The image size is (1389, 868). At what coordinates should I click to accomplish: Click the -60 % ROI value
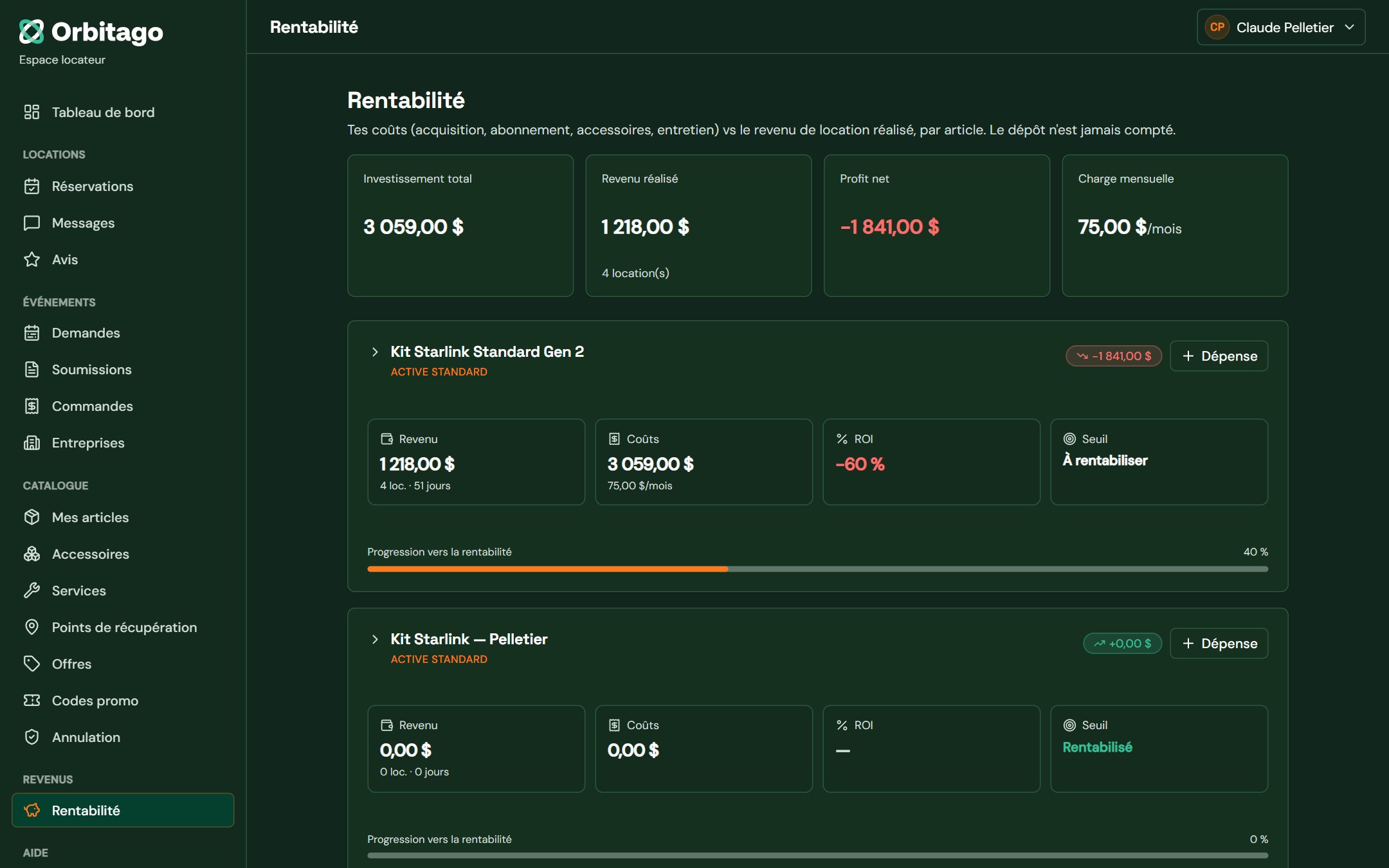[860, 464]
